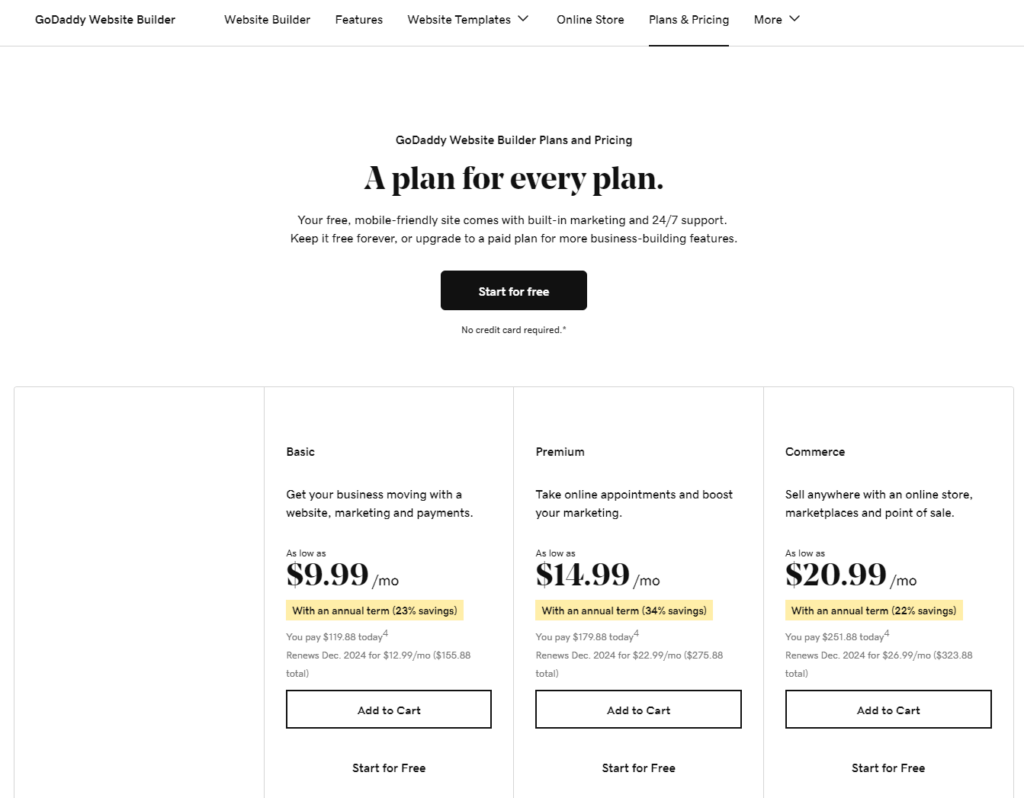Open the Website Builder nav page
Screen dimensions: 1024x798
267,19
